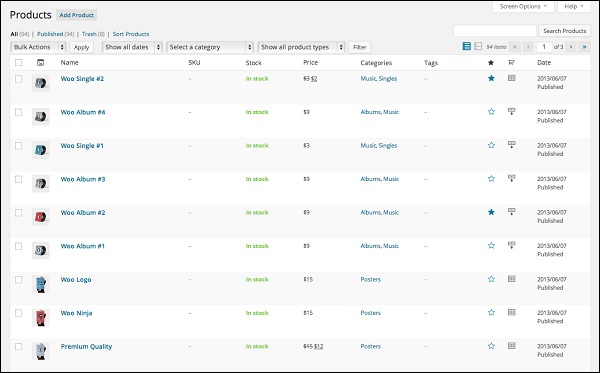Toggle featured star for Woo Single #2

[491, 78]
